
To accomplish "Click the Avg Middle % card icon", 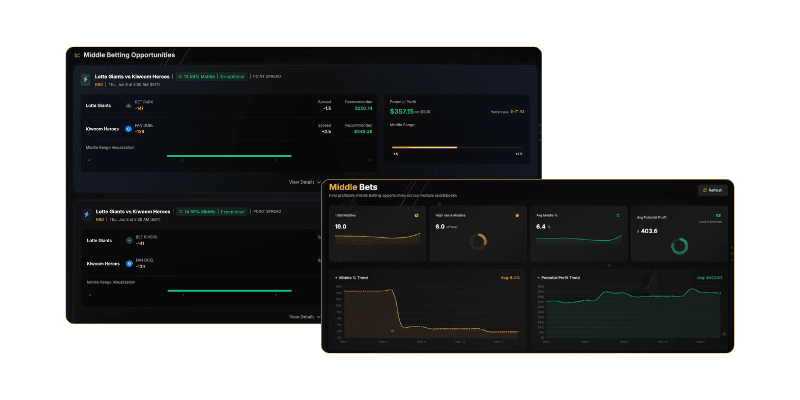I will click(x=617, y=215).
